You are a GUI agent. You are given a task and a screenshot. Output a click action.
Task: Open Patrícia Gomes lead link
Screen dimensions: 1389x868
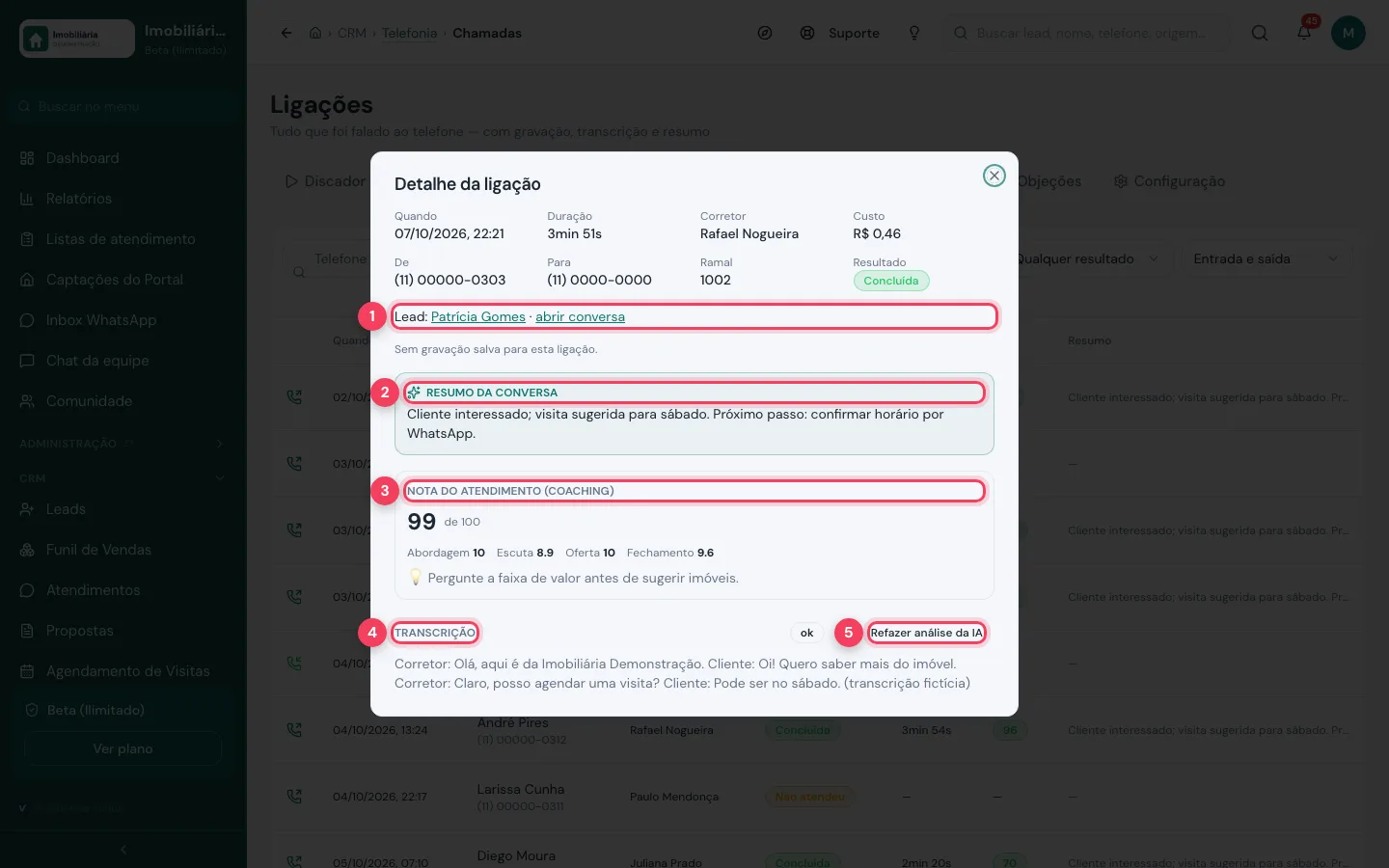[x=478, y=316]
